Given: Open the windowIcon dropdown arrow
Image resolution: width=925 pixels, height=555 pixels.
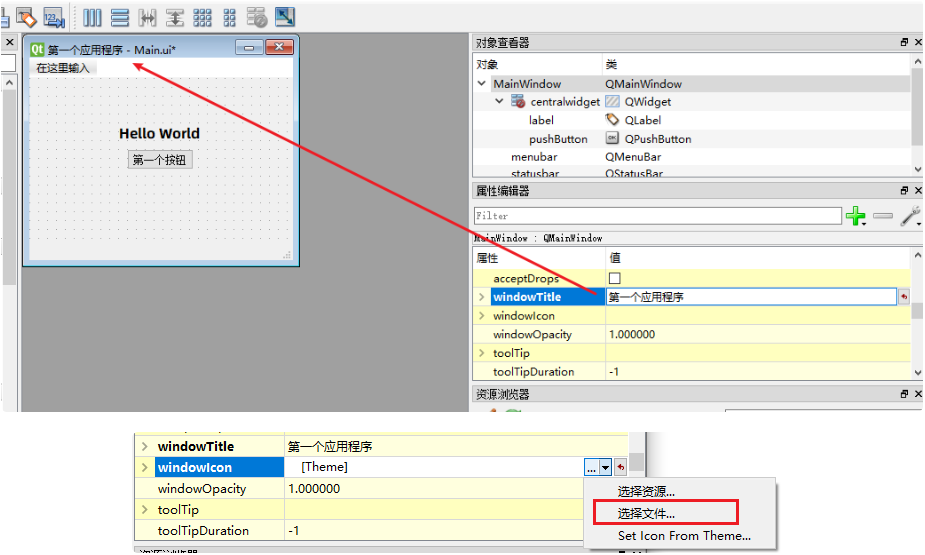Looking at the screenshot, I should [x=605, y=467].
